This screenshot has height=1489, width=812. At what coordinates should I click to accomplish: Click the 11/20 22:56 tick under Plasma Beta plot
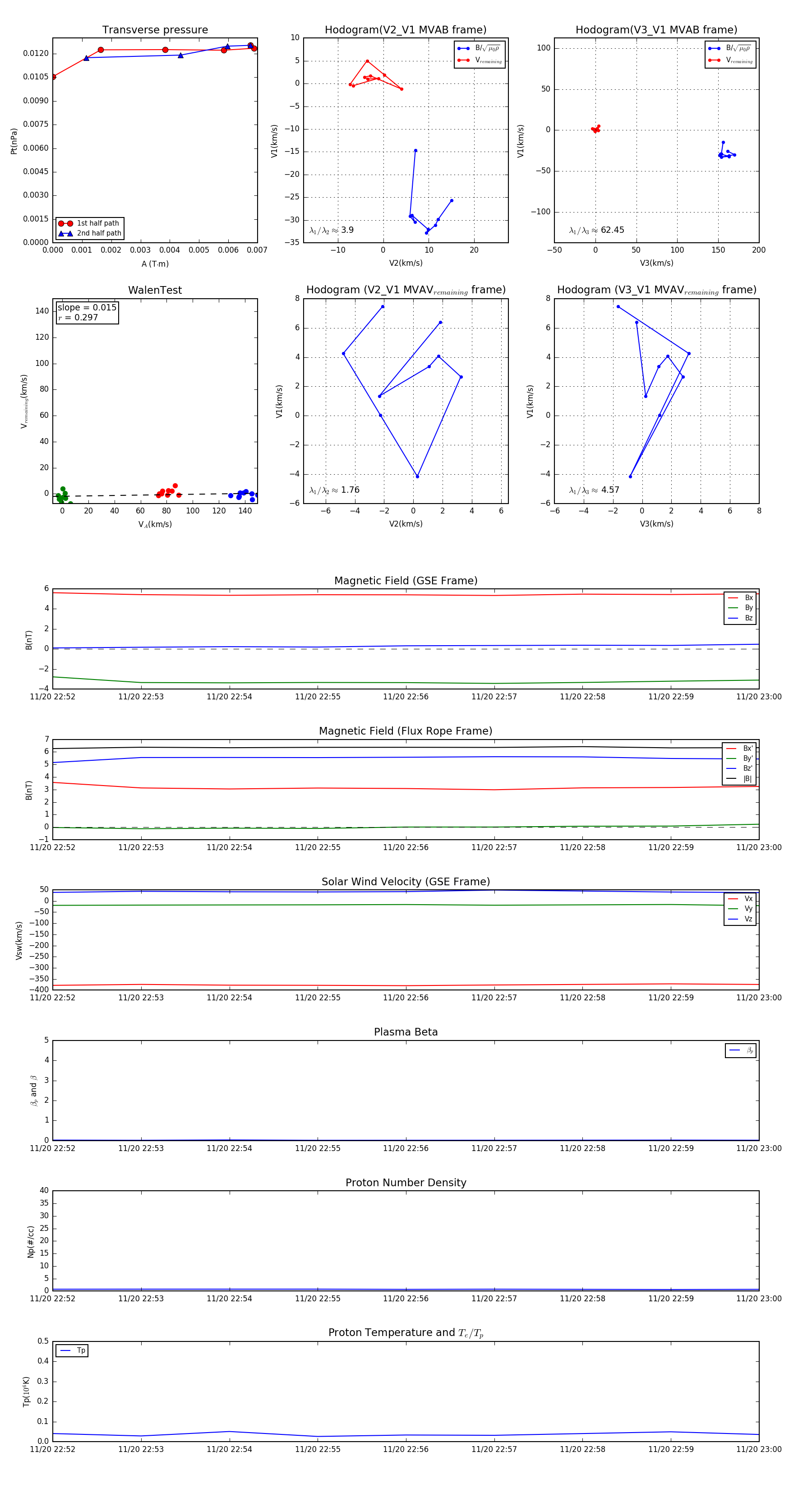(406, 1148)
